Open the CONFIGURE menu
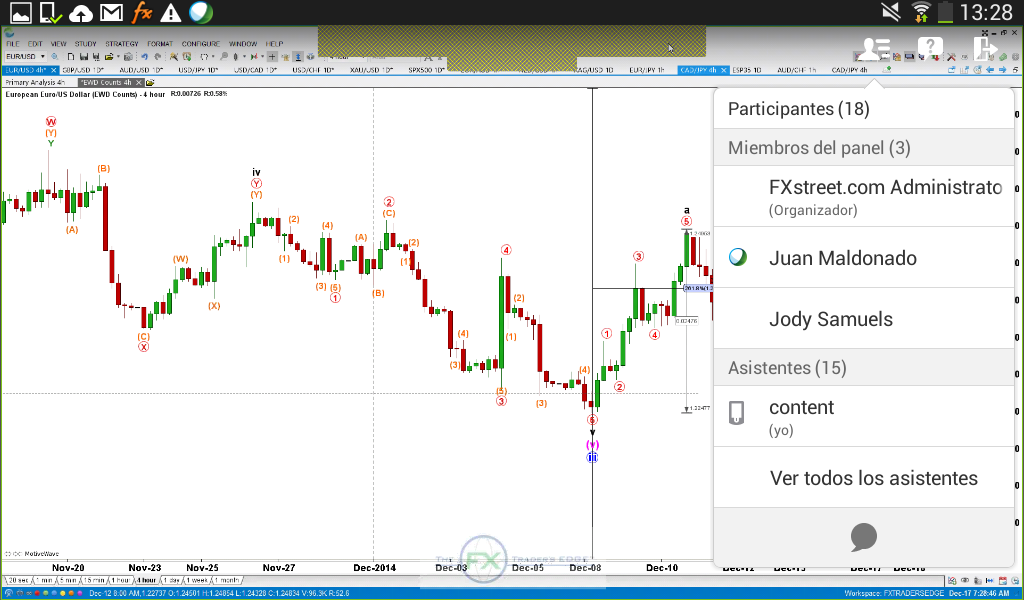The height and width of the screenshot is (600, 1024). 201,44
